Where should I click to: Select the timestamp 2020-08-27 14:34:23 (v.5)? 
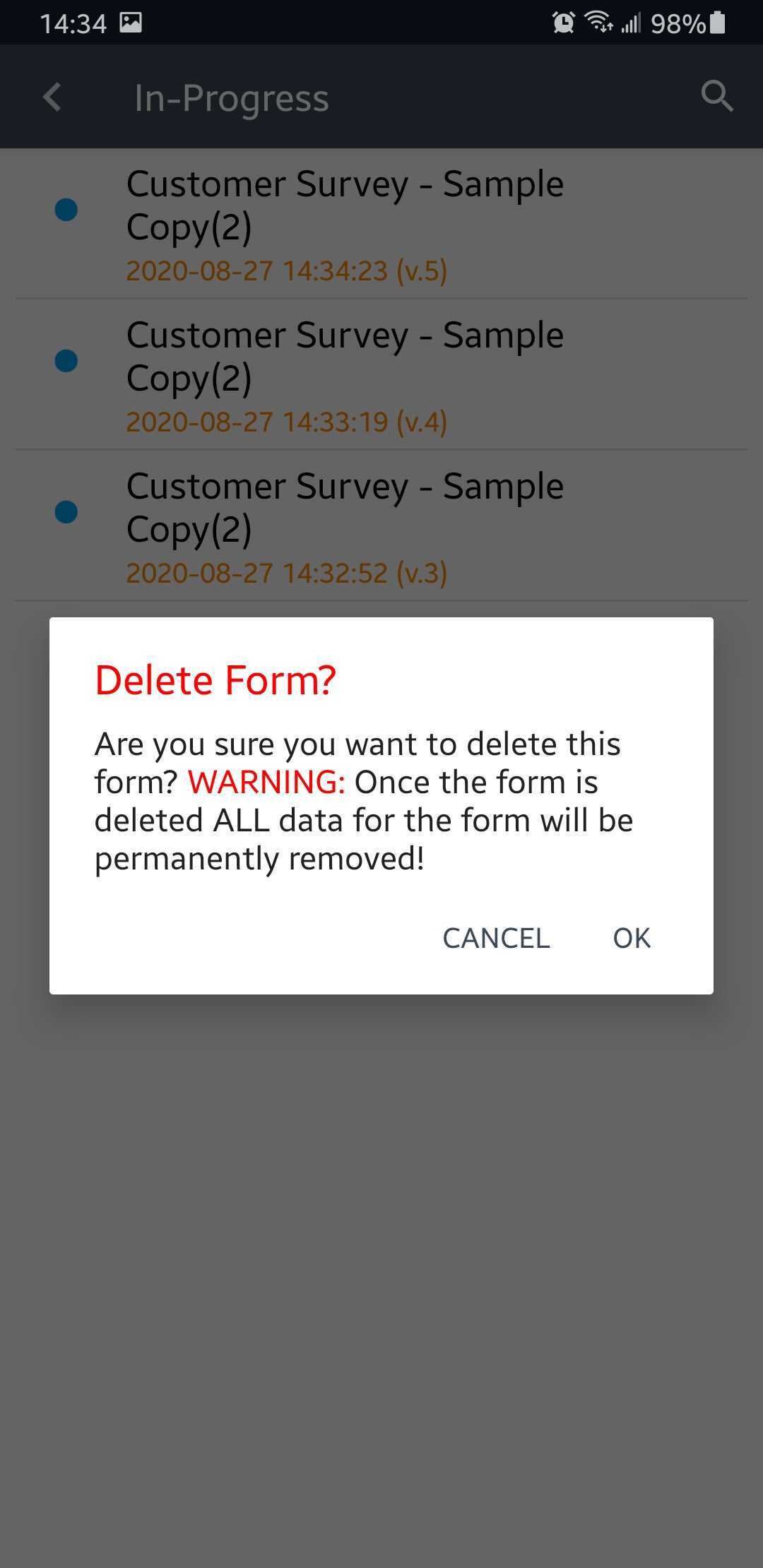tap(287, 271)
